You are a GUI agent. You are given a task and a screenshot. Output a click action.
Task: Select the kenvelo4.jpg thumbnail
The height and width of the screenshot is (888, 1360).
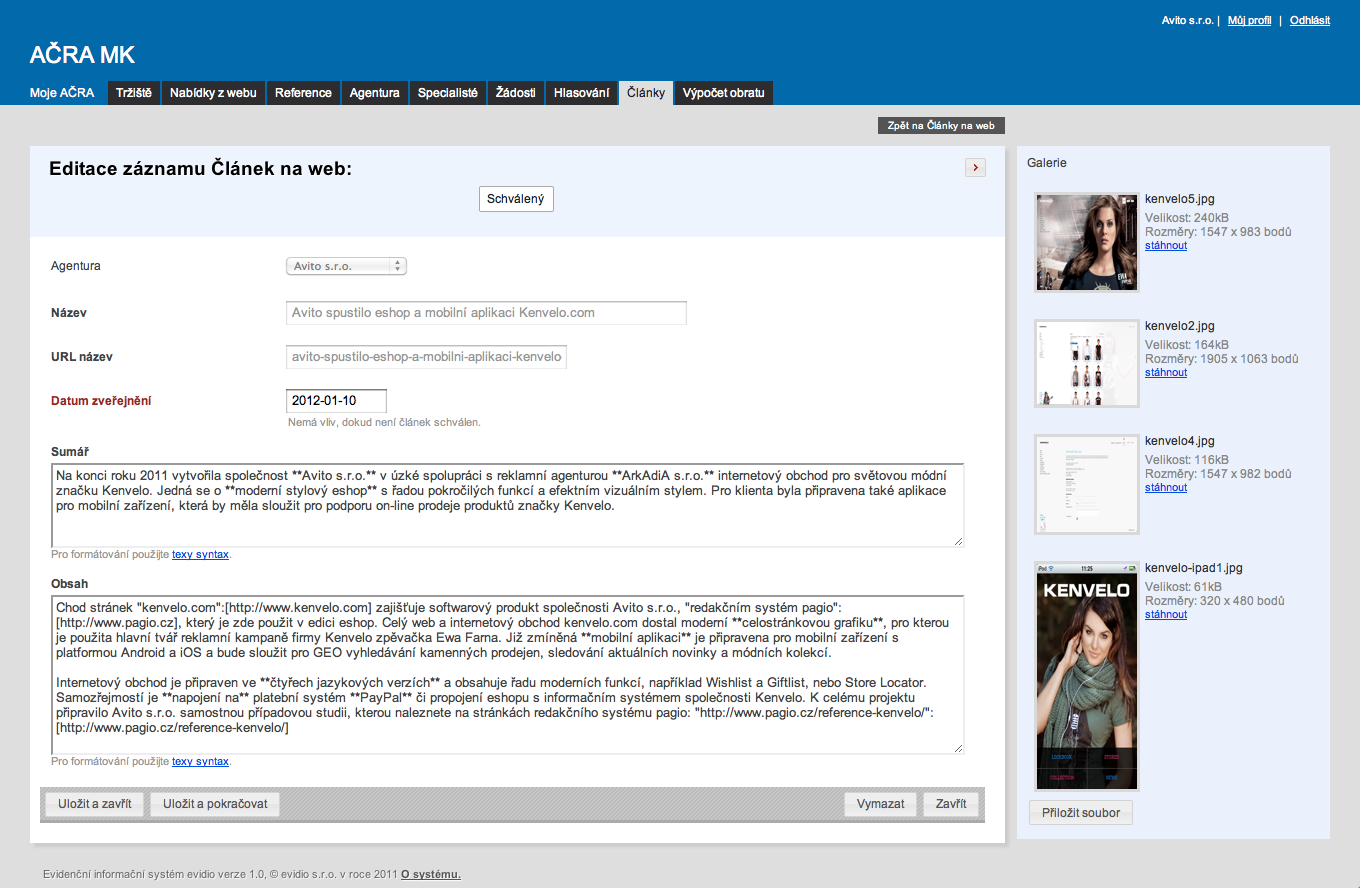(x=1087, y=485)
